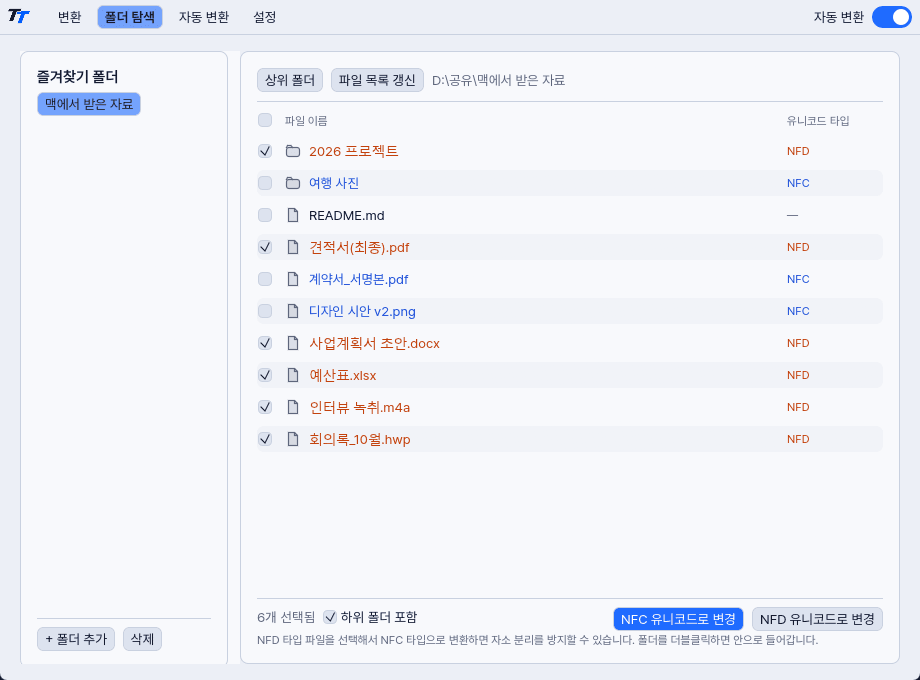Click the NFC type of 계약서_서명본.pdf
Viewport: 920px width, 680px height.
[798, 279]
